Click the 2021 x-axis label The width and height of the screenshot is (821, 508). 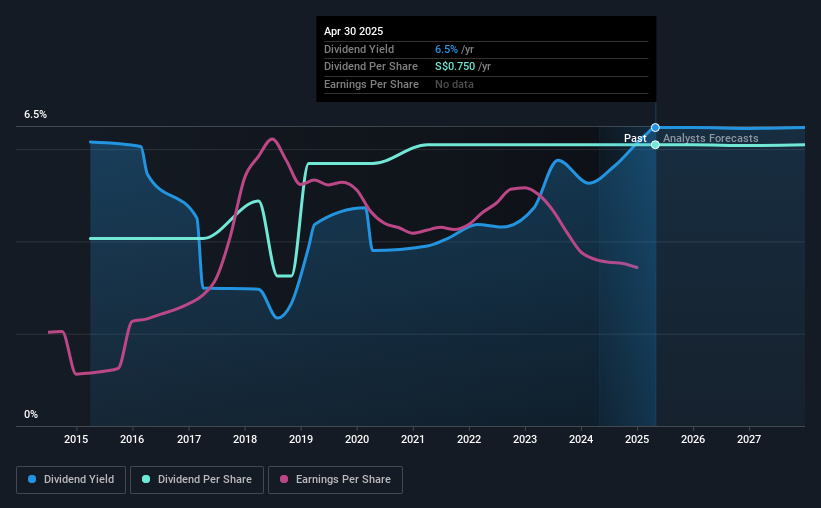[x=413, y=439]
